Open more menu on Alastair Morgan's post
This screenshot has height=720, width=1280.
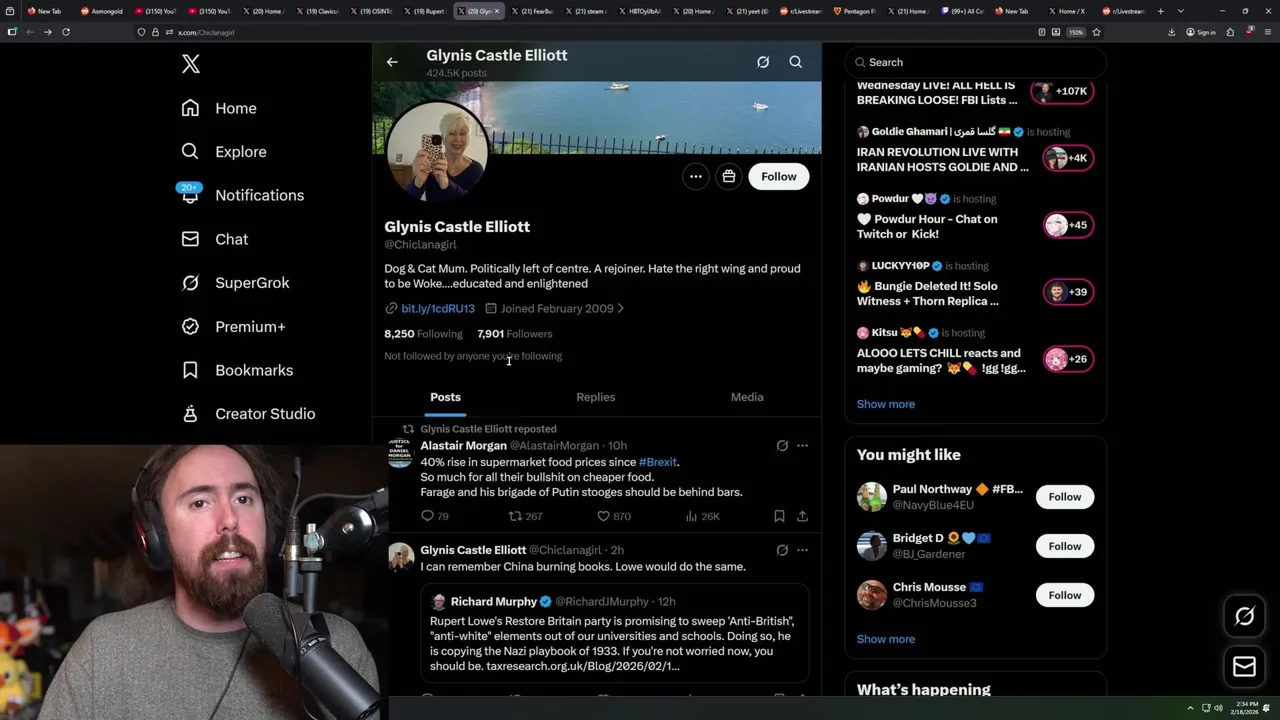(802, 446)
